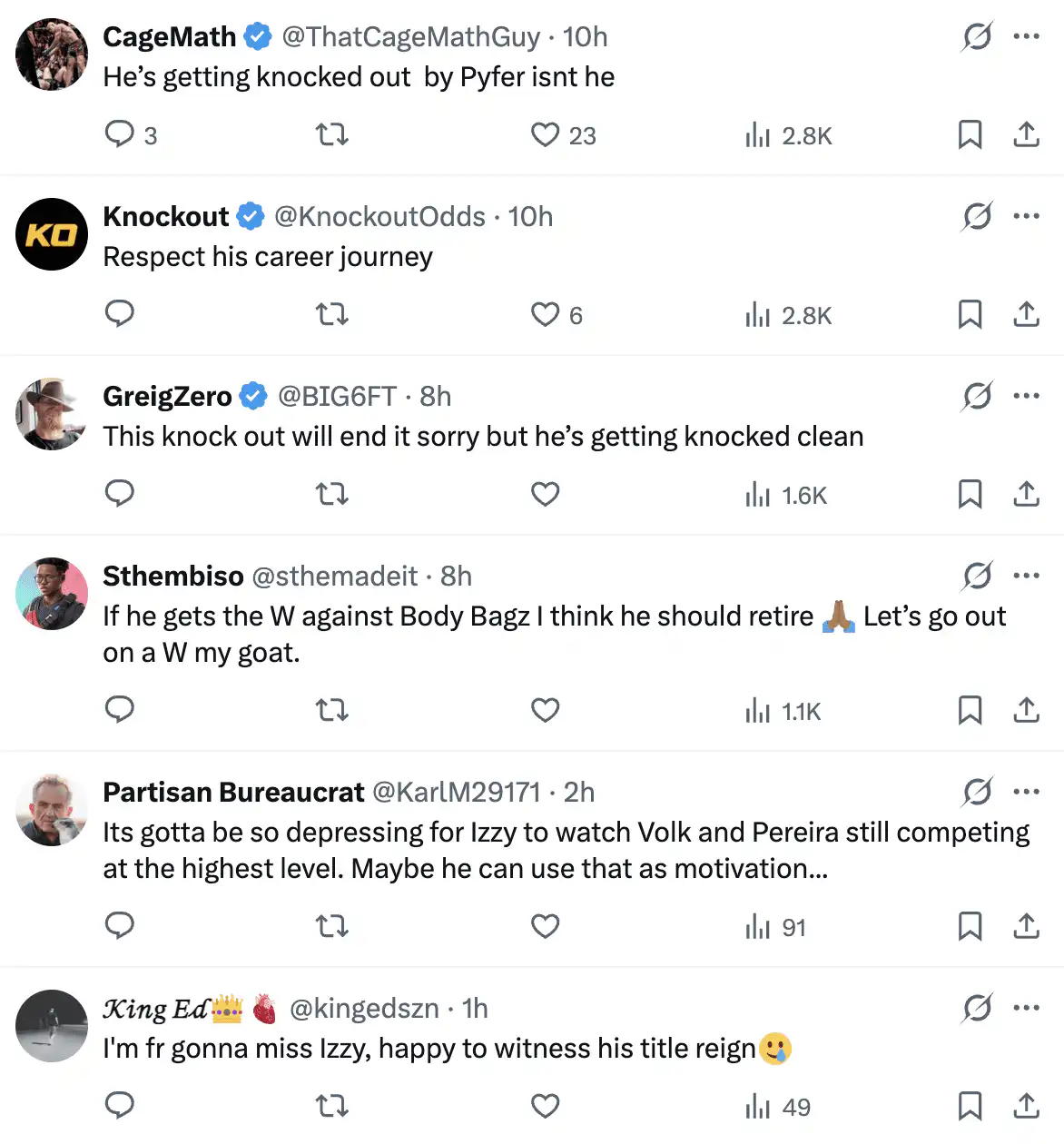Click Grok icon on King Ed's tweet
Screen dimensions: 1064x1144
pos(977,1008)
